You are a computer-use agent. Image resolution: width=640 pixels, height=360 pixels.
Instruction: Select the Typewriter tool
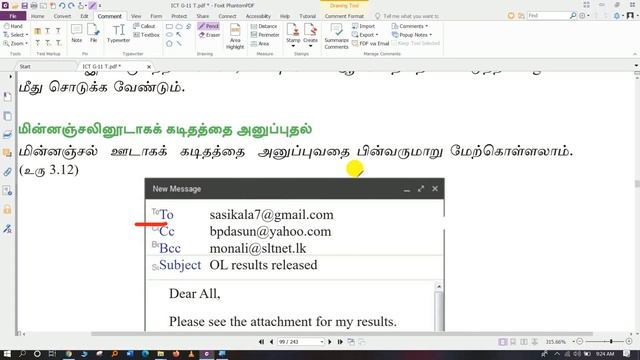118,33
